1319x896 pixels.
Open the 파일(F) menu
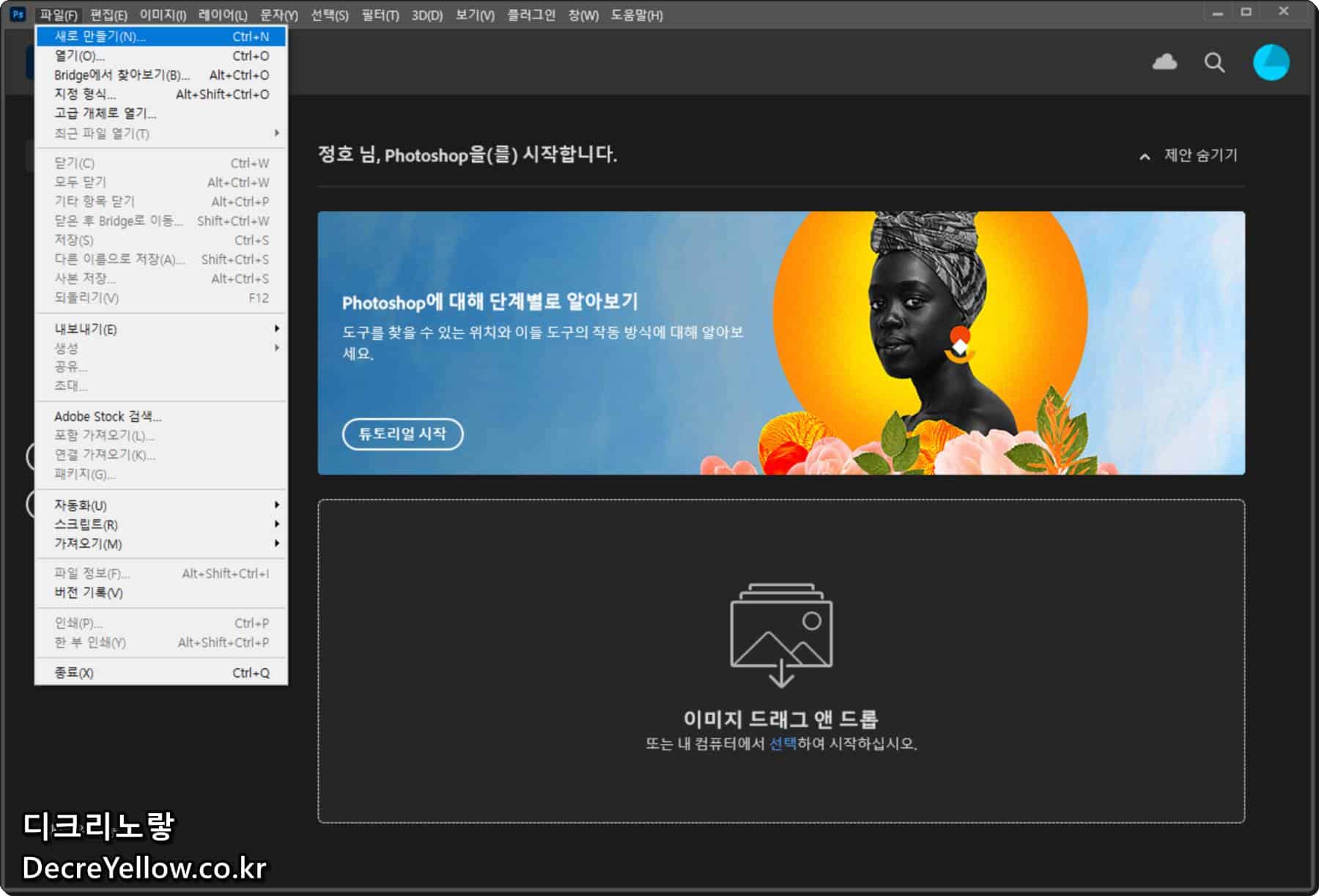(59, 15)
